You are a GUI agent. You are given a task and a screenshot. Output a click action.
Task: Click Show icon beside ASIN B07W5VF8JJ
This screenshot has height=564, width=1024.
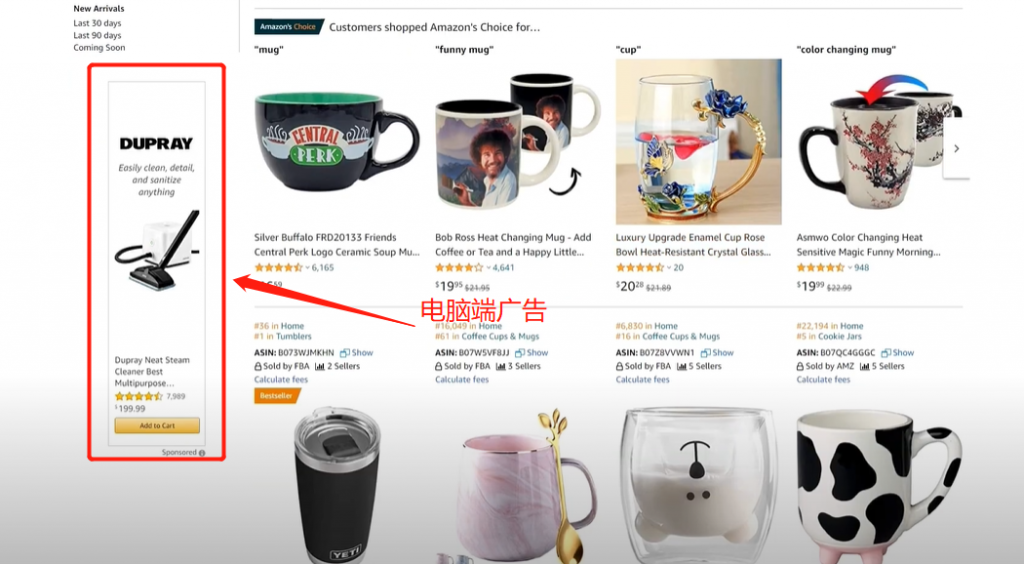pos(519,352)
